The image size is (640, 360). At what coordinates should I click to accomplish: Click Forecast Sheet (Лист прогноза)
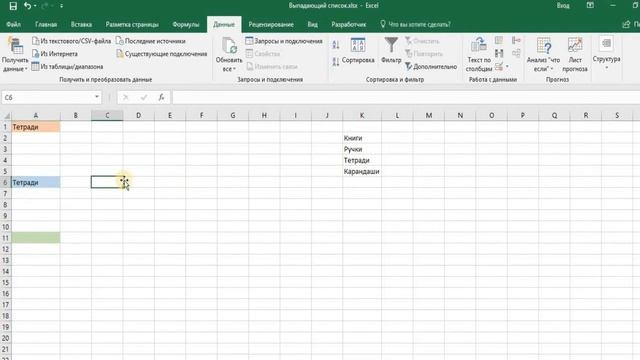point(575,55)
